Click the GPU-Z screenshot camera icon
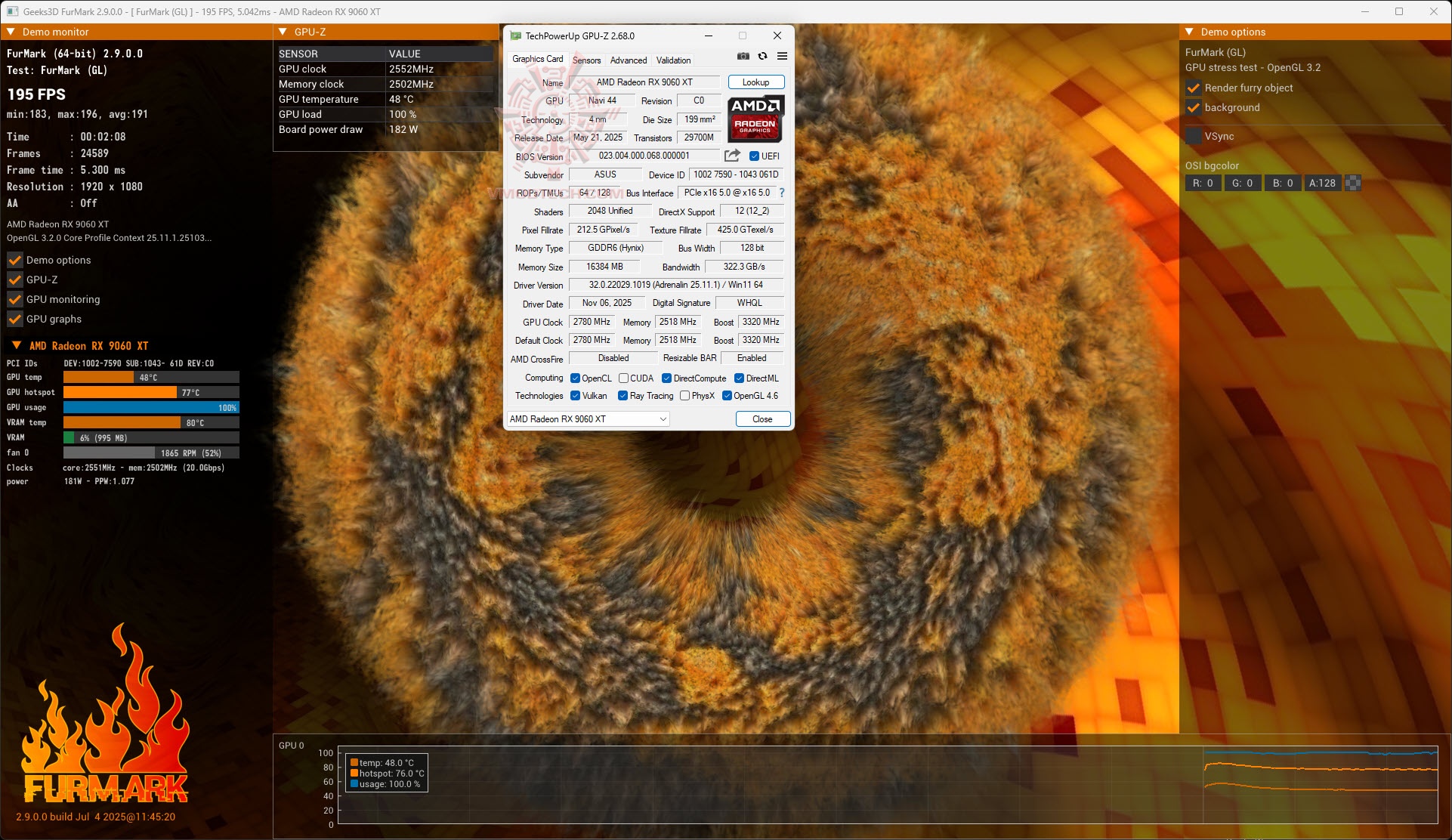 tap(743, 57)
